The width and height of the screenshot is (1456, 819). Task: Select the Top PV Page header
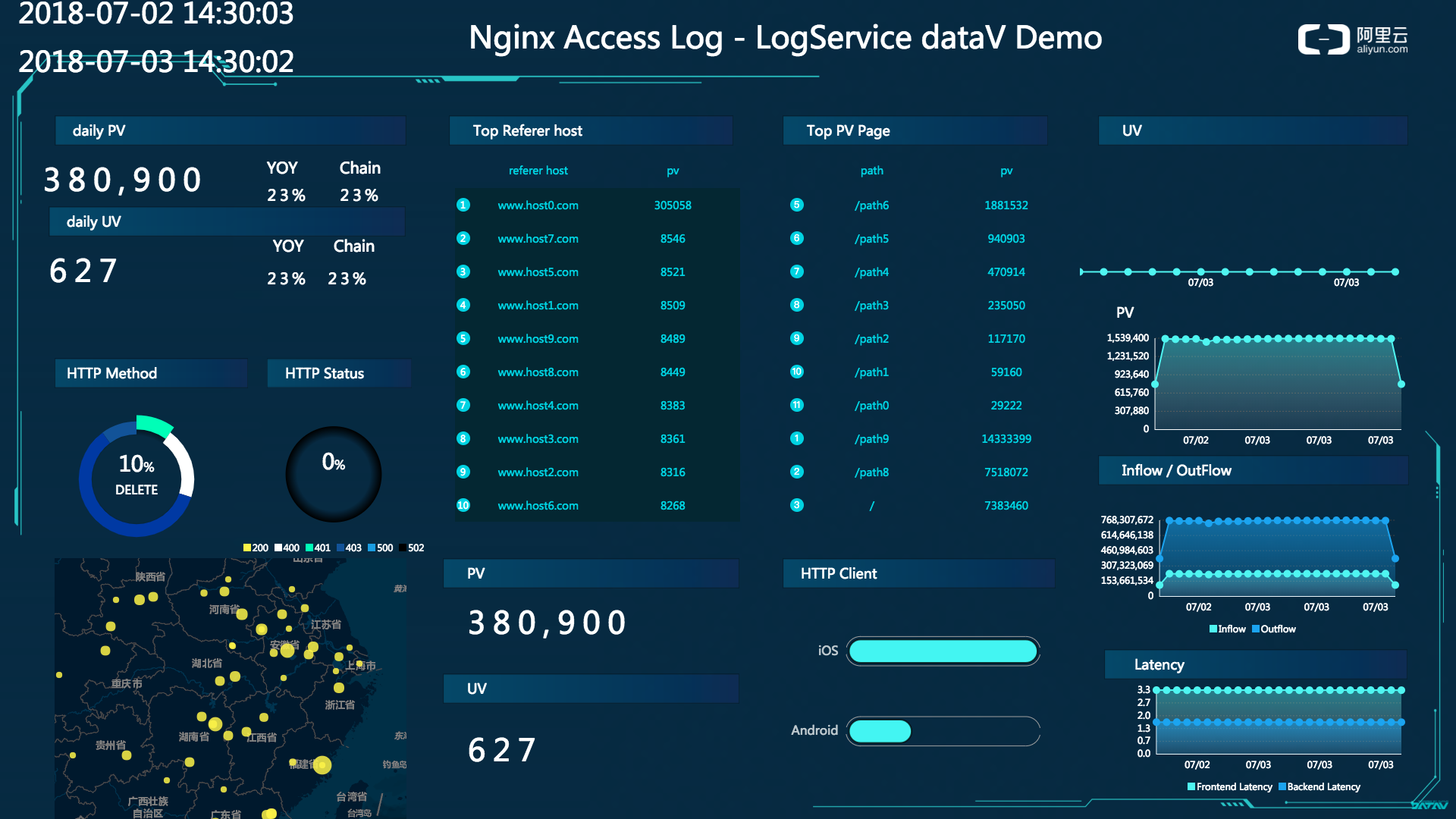coord(915,130)
